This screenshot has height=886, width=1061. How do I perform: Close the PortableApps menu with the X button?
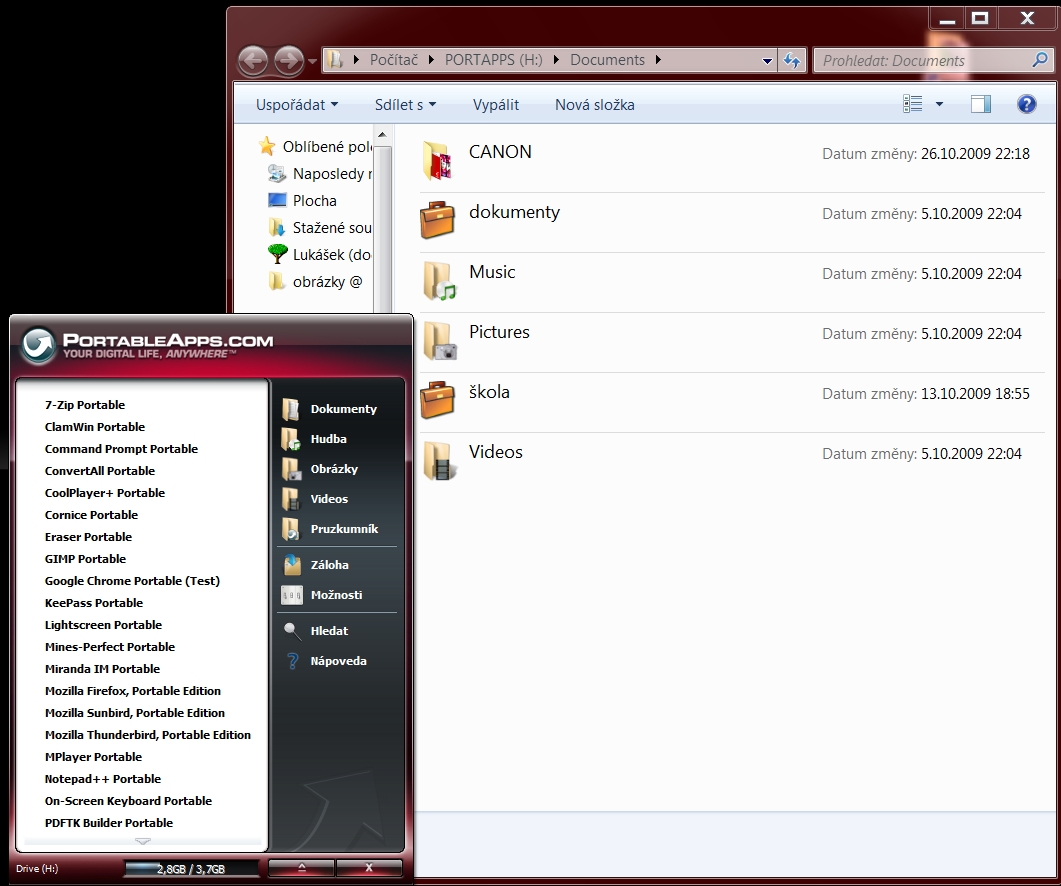pos(369,868)
